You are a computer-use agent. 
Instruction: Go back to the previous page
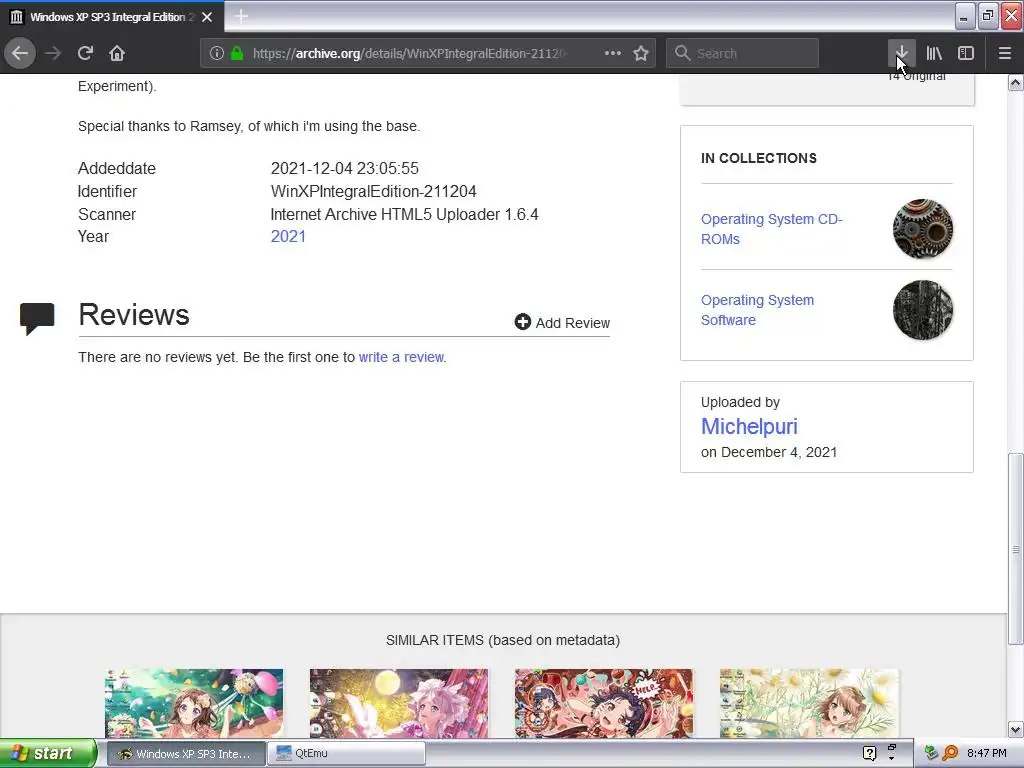pyautogui.click(x=20, y=53)
